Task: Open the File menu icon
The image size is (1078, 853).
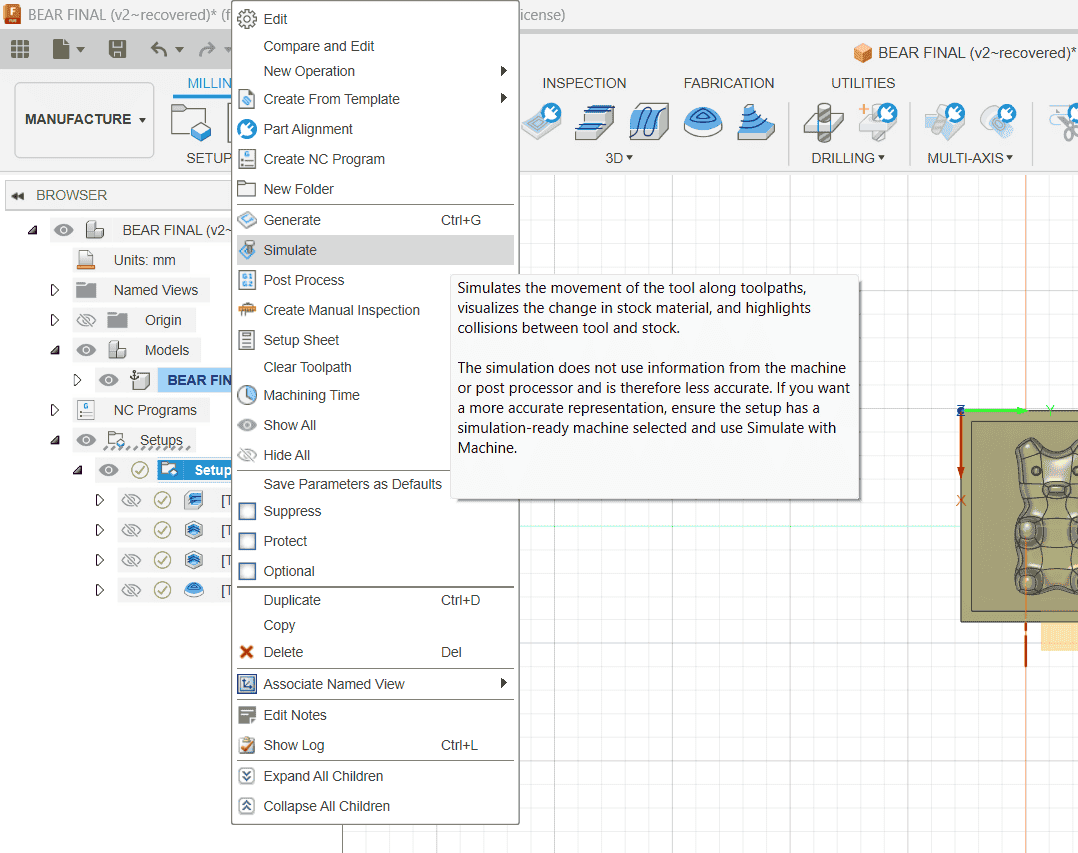Action: 61,49
